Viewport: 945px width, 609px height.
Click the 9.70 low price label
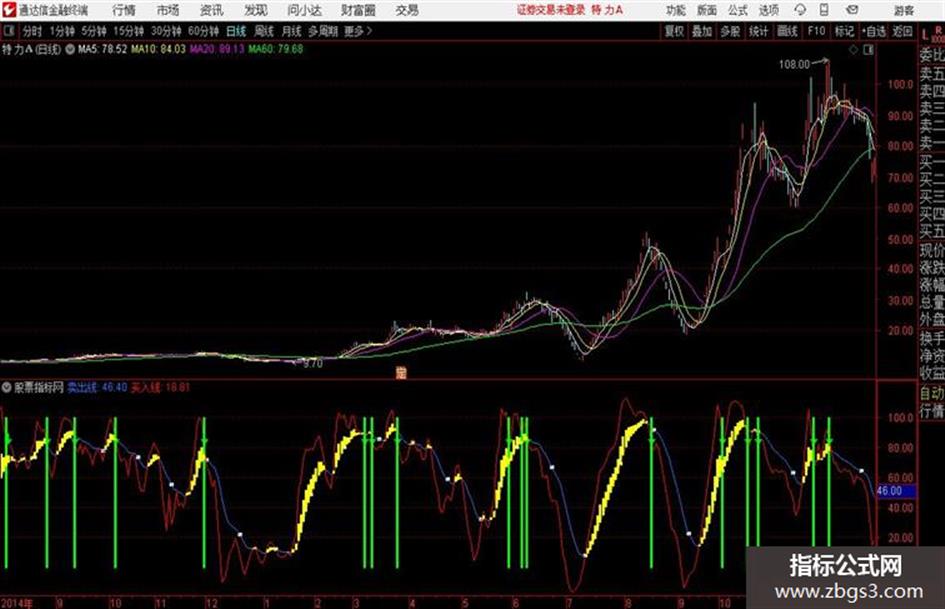coord(313,364)
